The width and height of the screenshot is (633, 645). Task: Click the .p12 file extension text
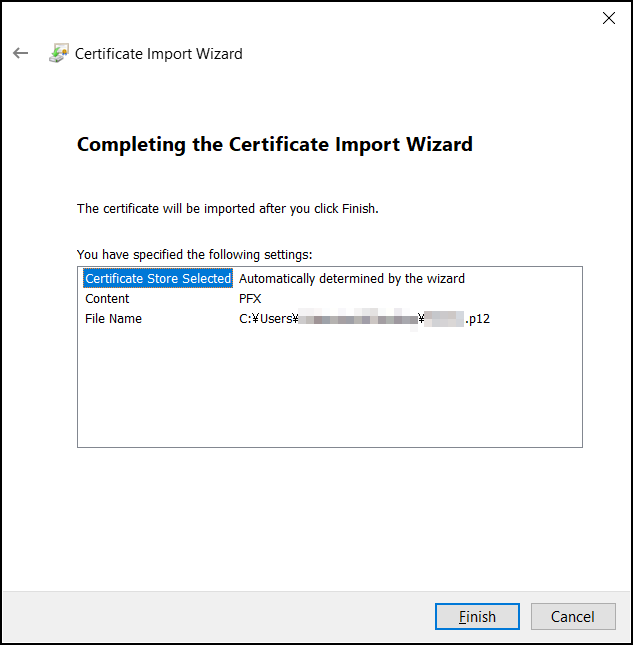point(478,319)
